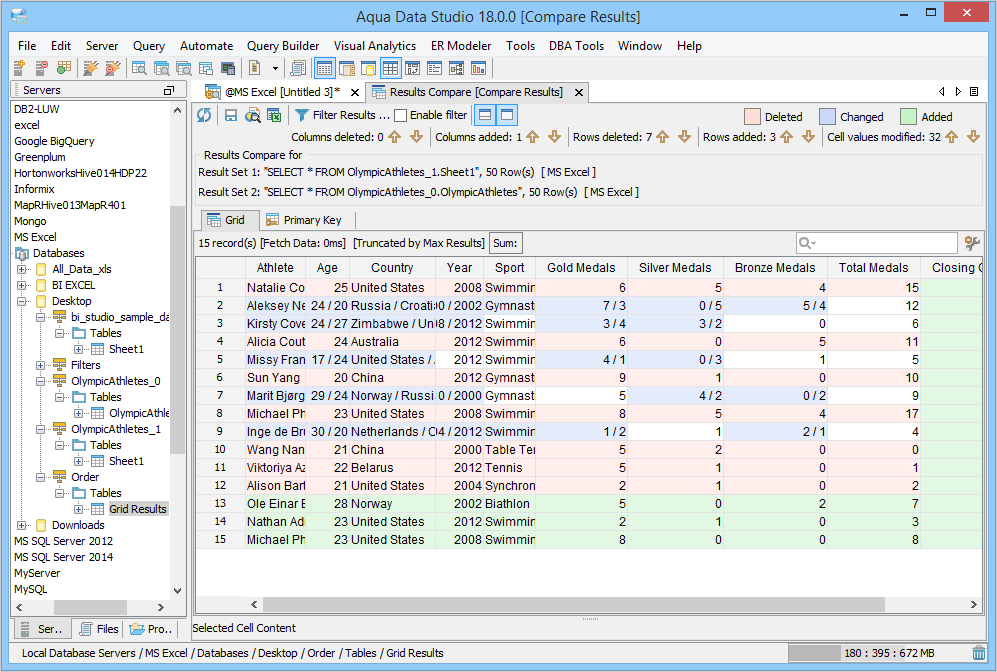Expand the Downloads folder node
This screenshot has width=997, height=672.
coord(22,525)
